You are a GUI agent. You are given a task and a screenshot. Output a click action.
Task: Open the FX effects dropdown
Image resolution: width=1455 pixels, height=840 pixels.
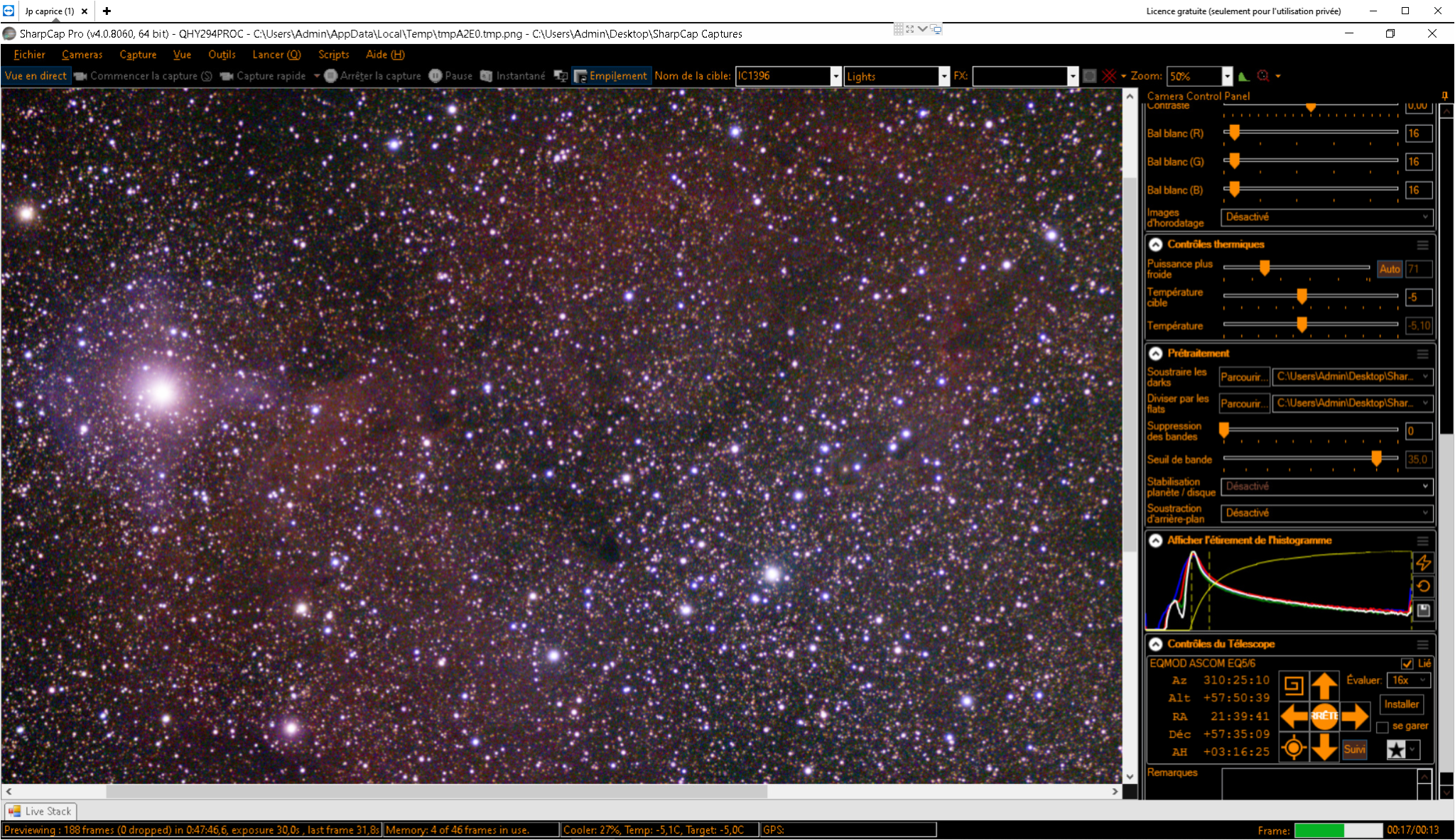(1073, 76)
